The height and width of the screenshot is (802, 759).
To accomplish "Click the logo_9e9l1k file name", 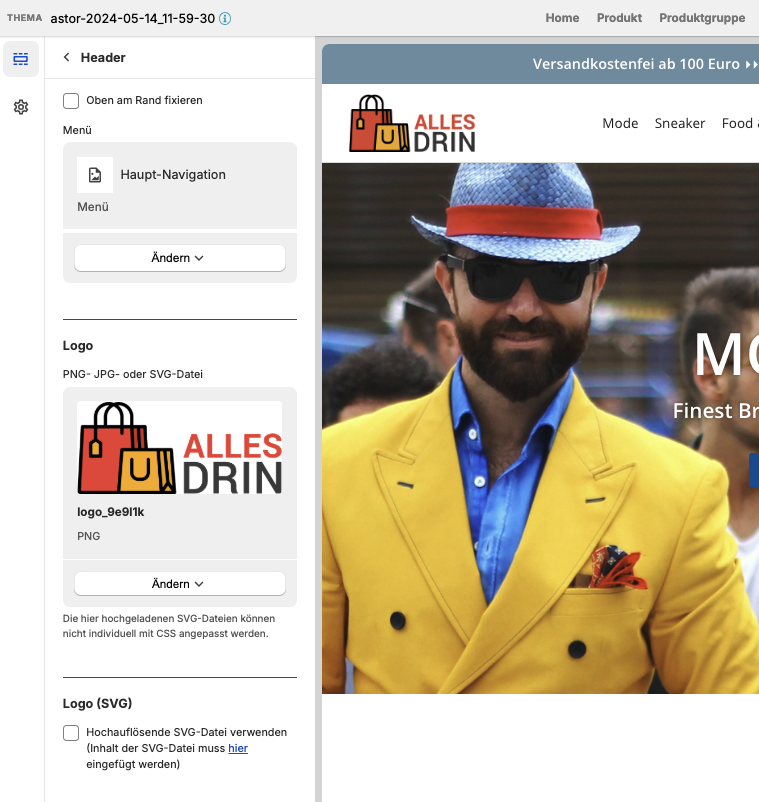I will pos(111,512).
